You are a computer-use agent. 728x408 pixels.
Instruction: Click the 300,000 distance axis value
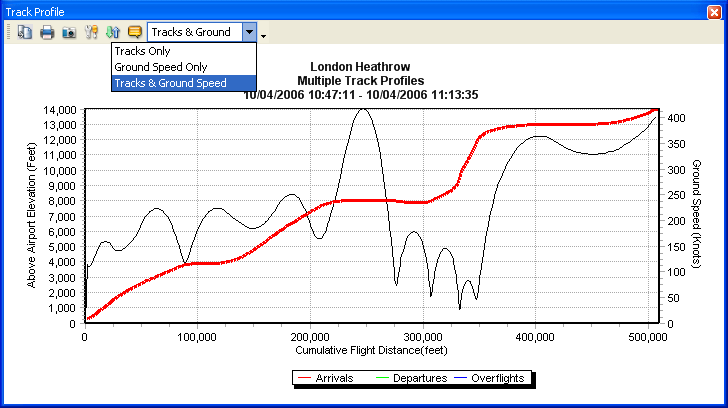tap(423, 337)
